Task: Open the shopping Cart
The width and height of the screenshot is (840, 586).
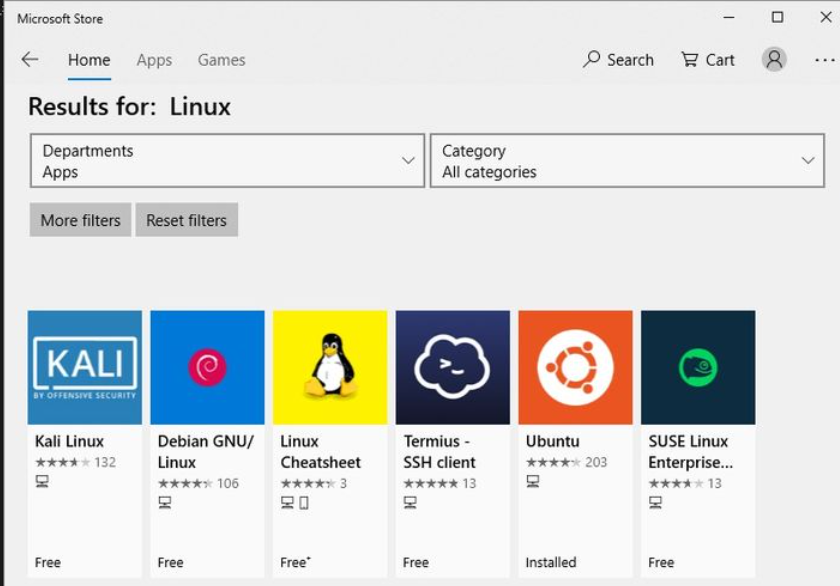Action: [x=708, y=59]
